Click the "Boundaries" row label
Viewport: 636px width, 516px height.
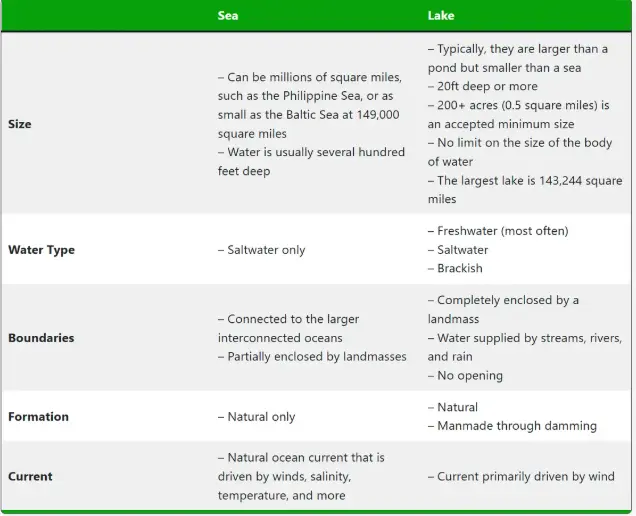[41, 338]
